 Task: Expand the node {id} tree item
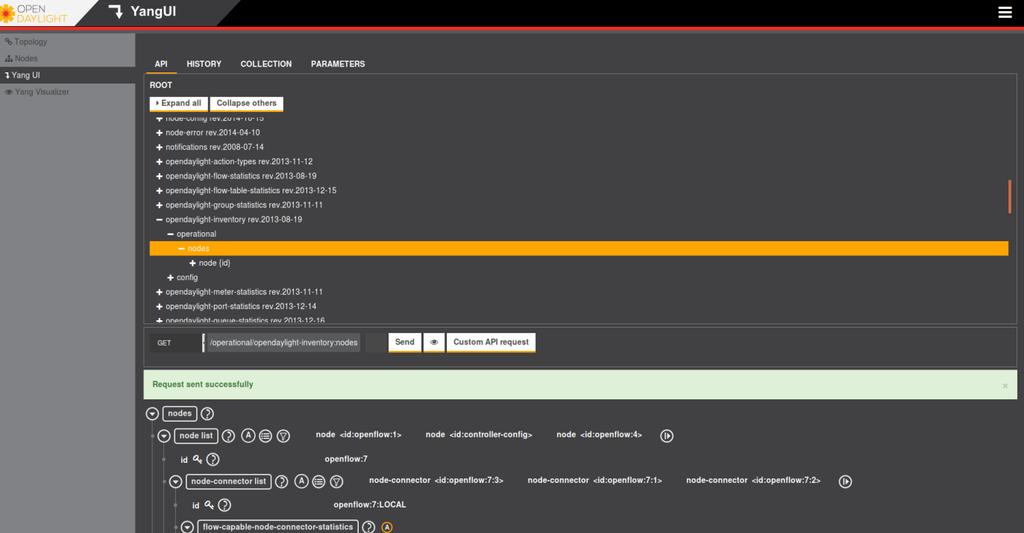193,263
